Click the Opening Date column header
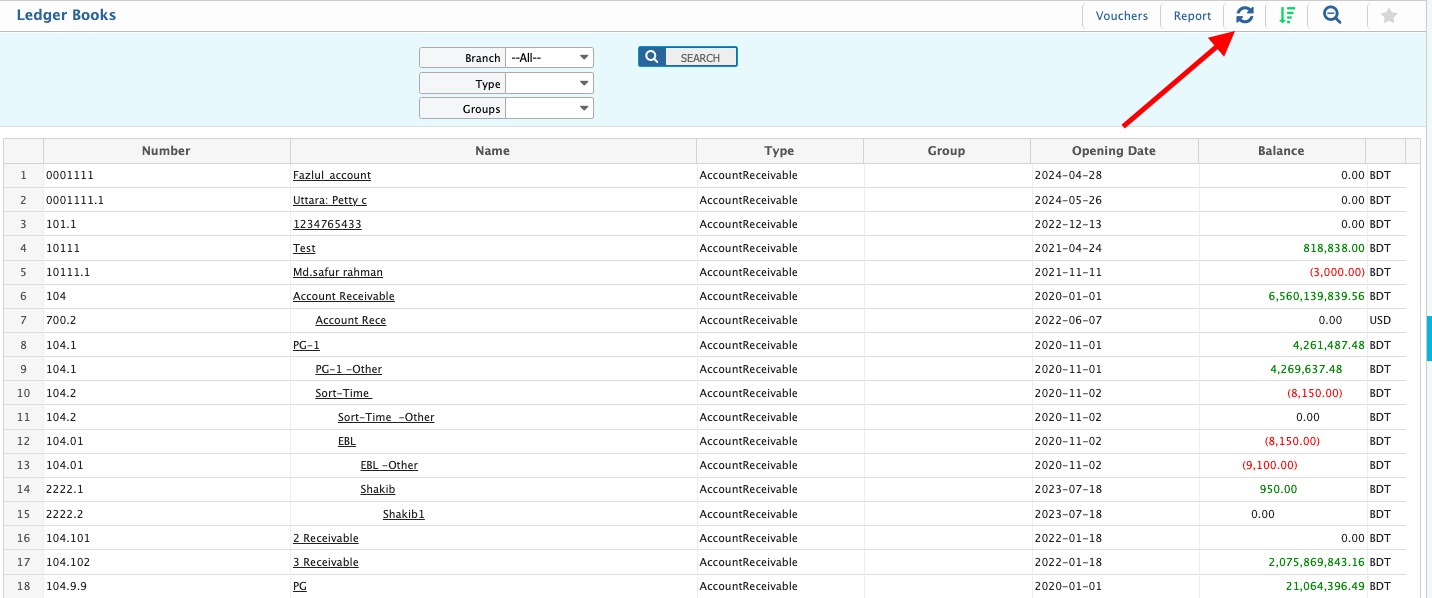The width and height of the screenshot is (1432, 598). (x=1113, y=151)
